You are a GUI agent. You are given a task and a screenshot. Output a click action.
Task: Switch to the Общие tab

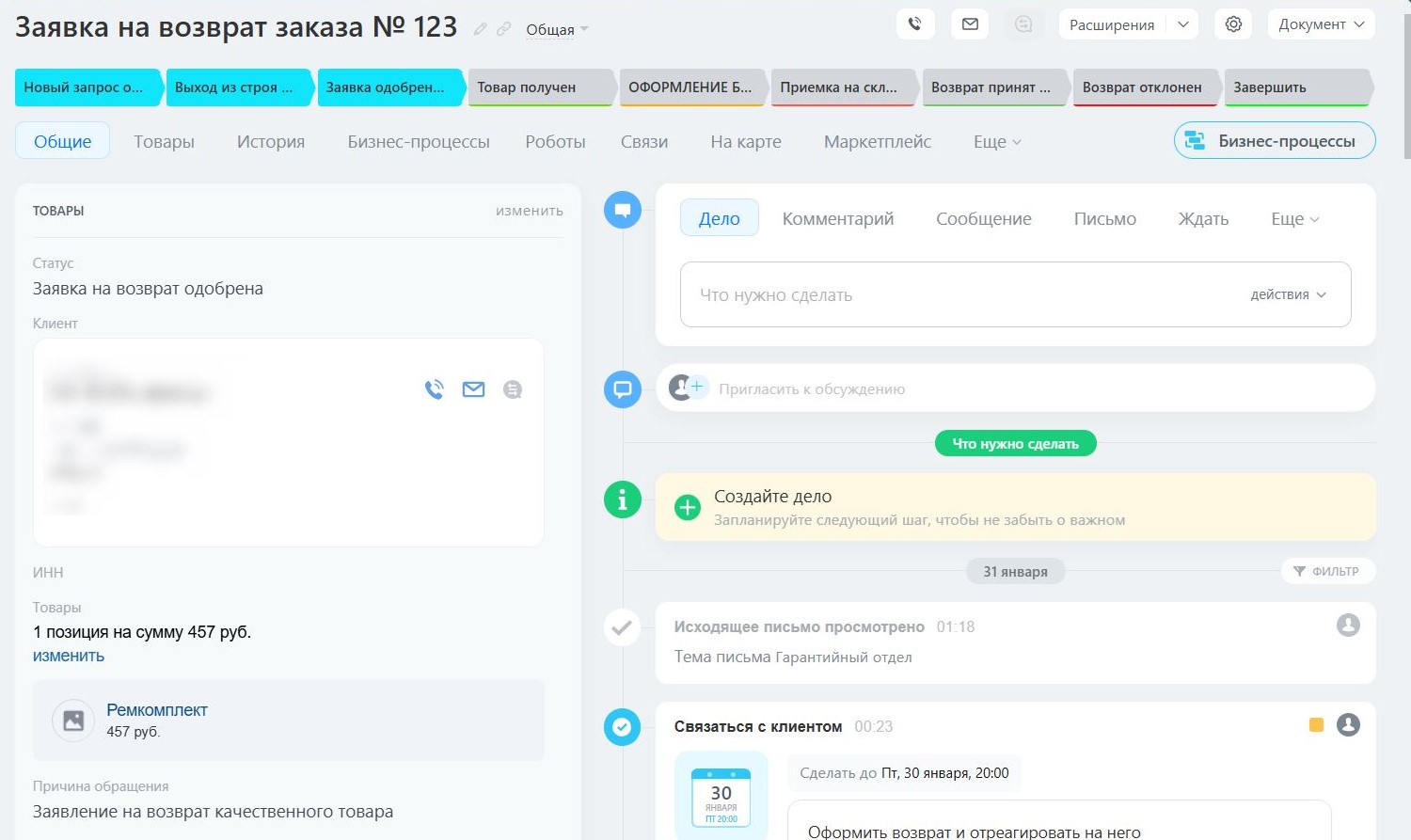tap(63, 141)
